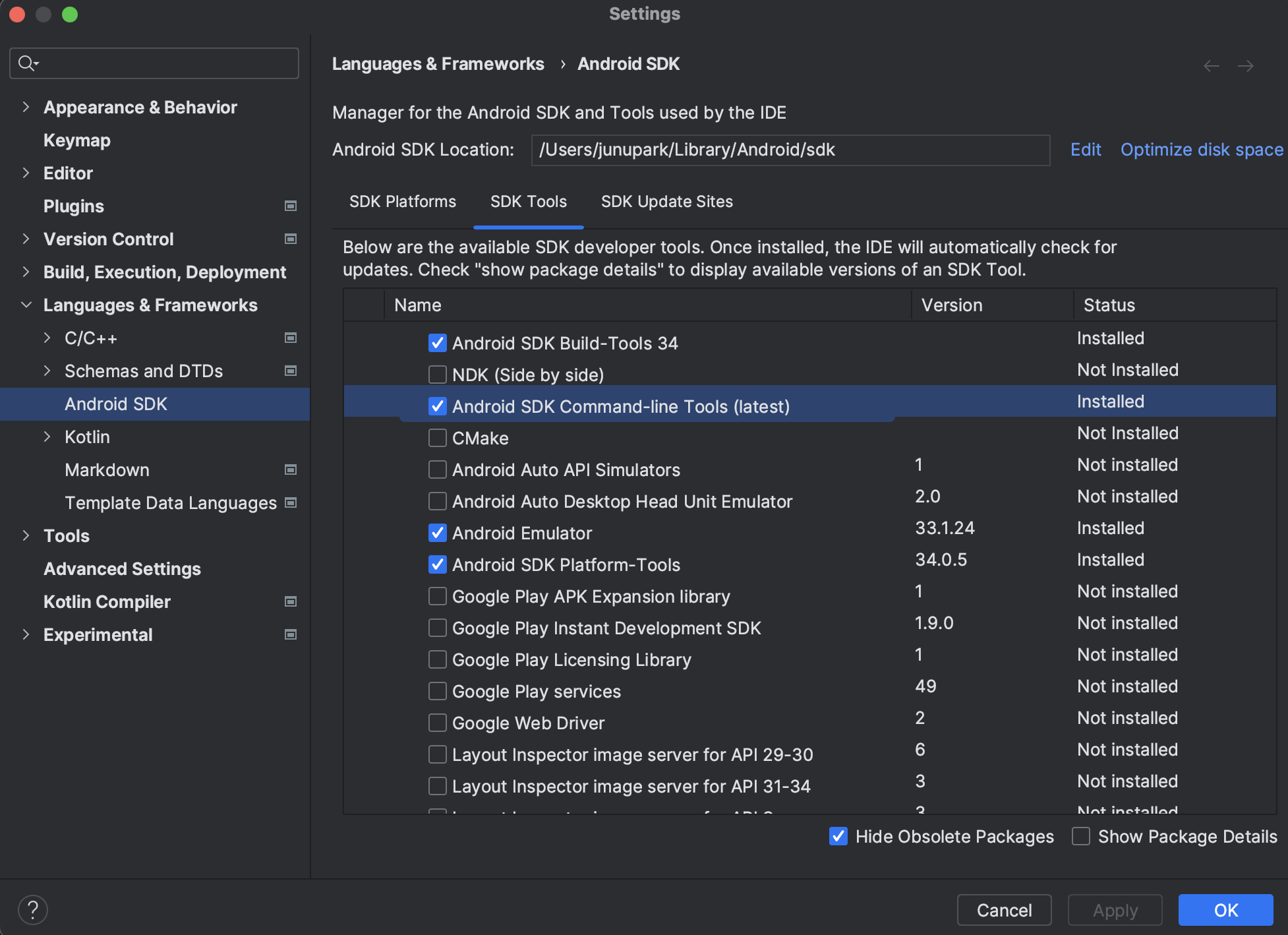Viewport: 1288px width, 935px height.
Task: Click project-level icon beside Version Control
Action: click(x=290, y=239)
